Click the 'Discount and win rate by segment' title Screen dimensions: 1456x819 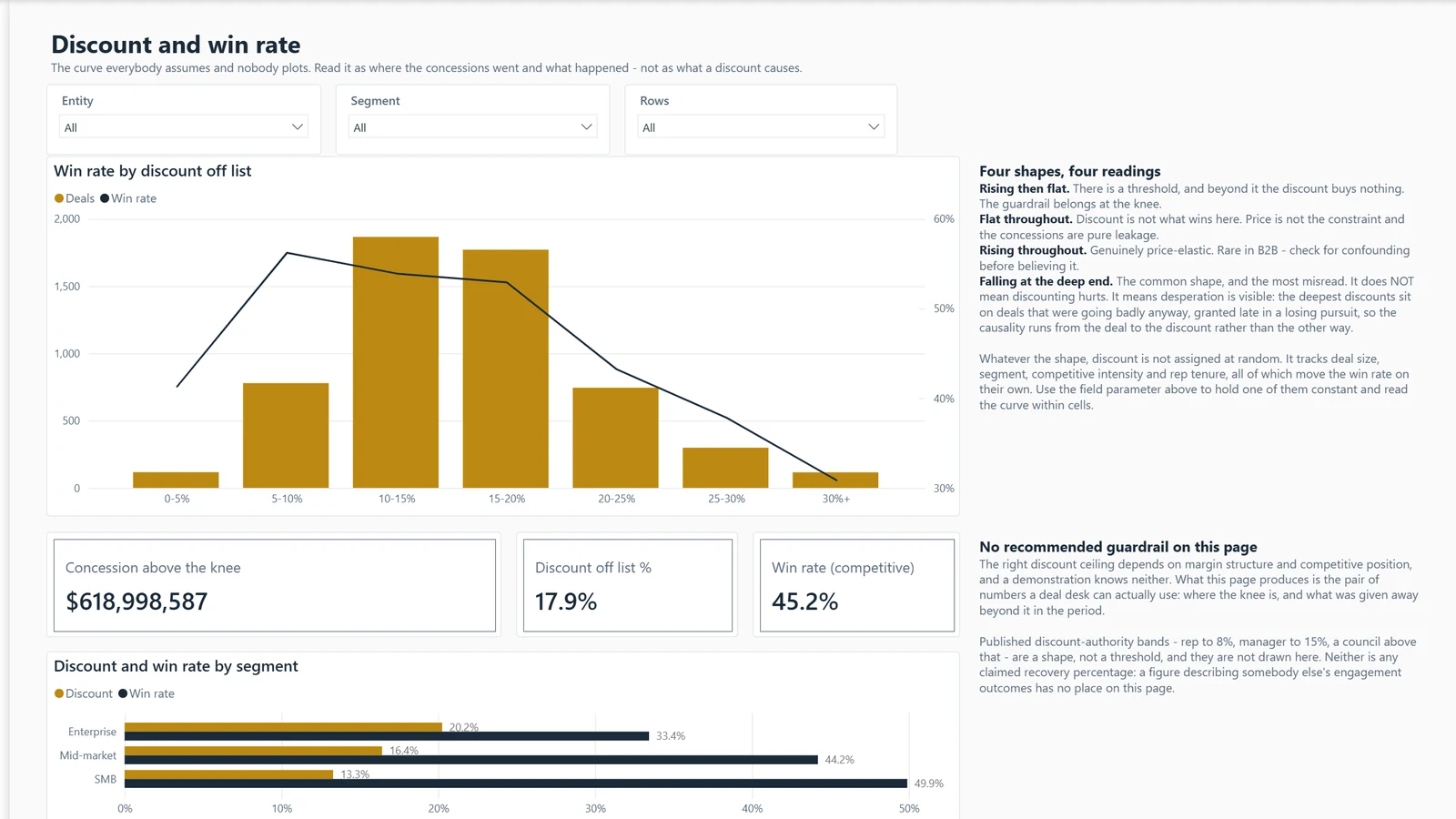176,666
